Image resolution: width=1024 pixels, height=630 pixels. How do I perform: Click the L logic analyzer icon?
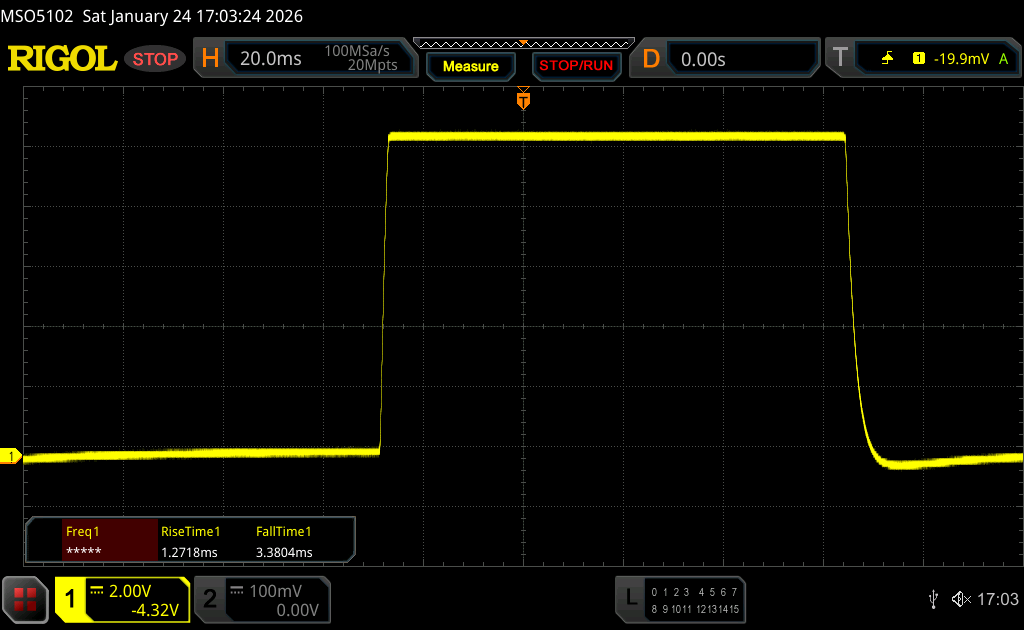[x=630, y=599]
